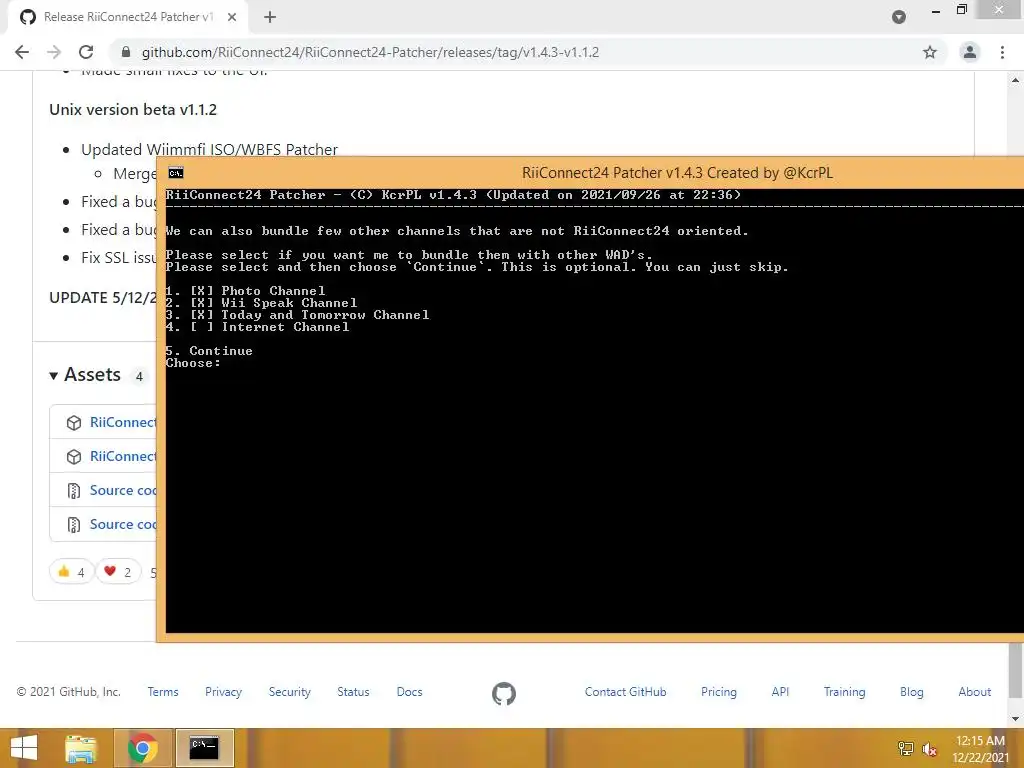
Task: Click the page scrollbar down arrow
Action: pyautogui.click(x=1016, y=719)
